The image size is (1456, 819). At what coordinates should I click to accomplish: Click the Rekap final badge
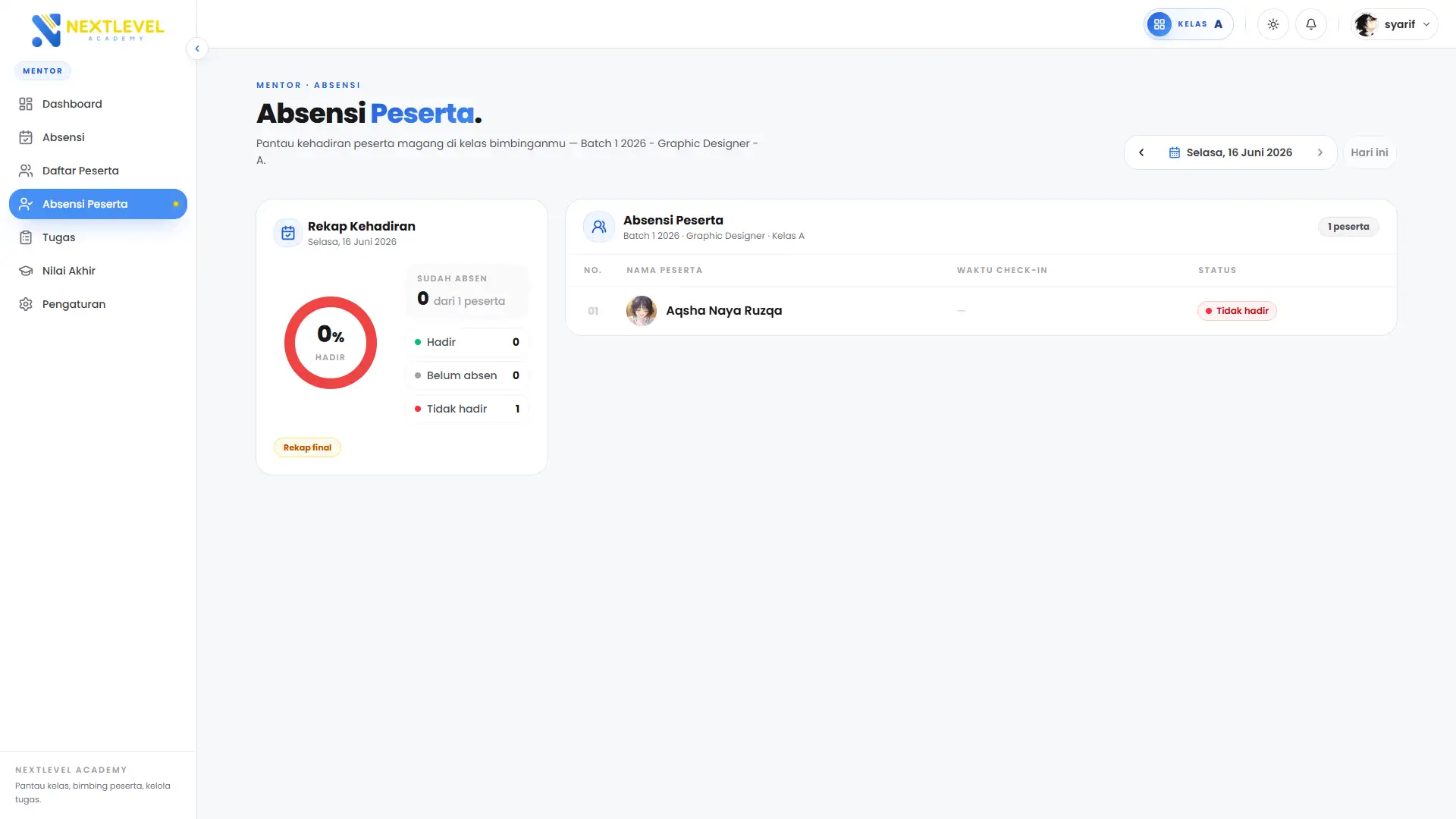point(307,447)
